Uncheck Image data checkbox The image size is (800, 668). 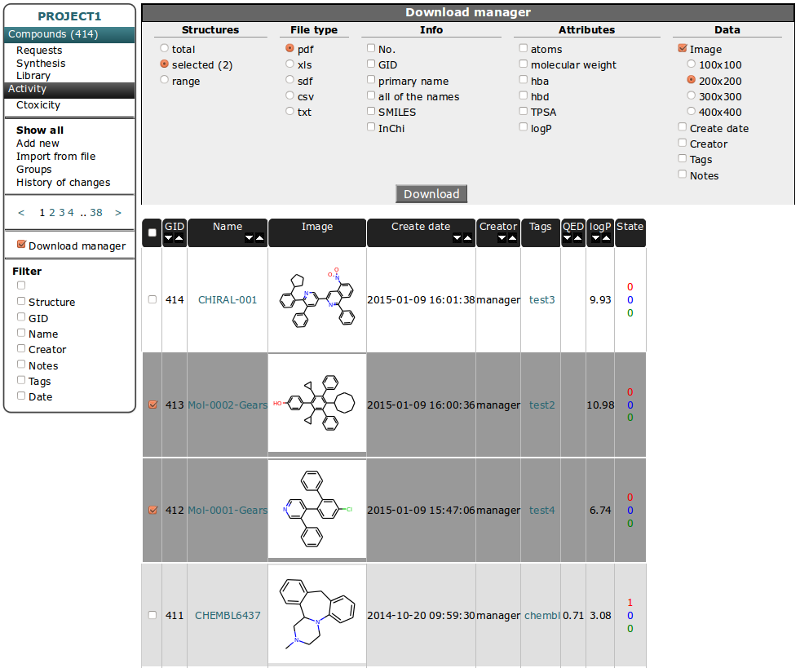(x=683, y=48)
